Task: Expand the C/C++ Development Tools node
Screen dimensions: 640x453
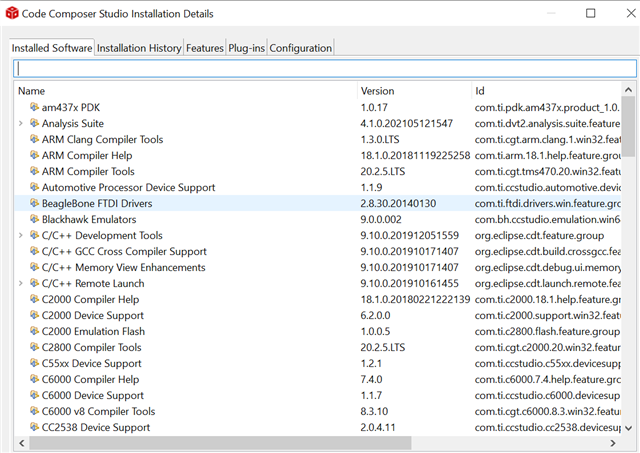Action: coord(21,235)
